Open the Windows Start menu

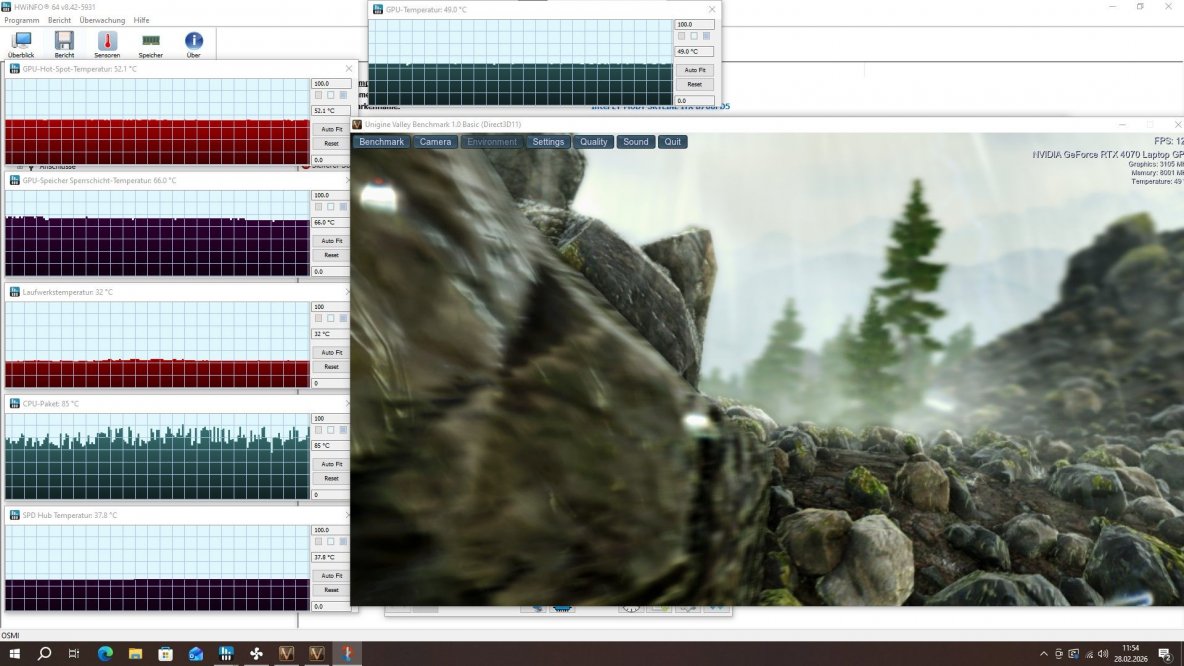coord(14,654)
